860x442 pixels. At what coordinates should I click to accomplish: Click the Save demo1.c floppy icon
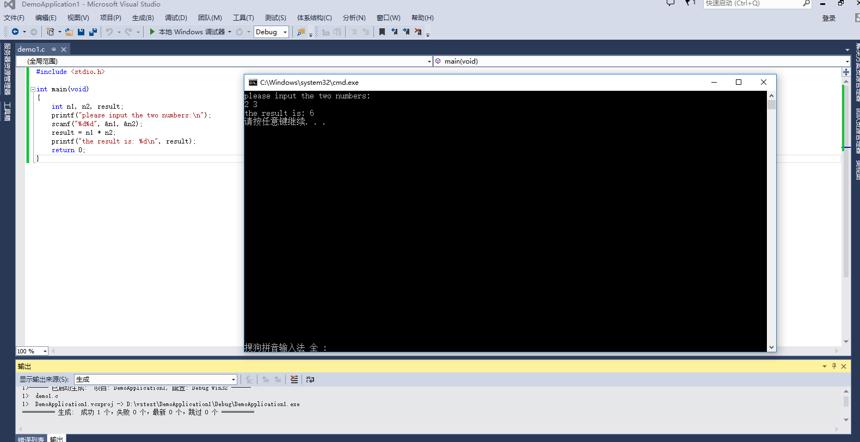81,32
